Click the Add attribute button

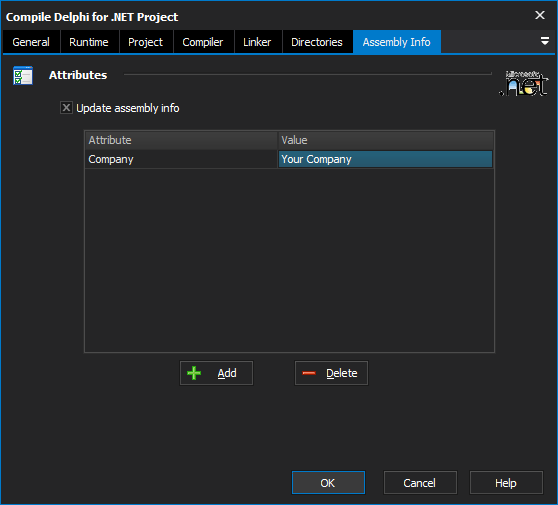[216, 373]
